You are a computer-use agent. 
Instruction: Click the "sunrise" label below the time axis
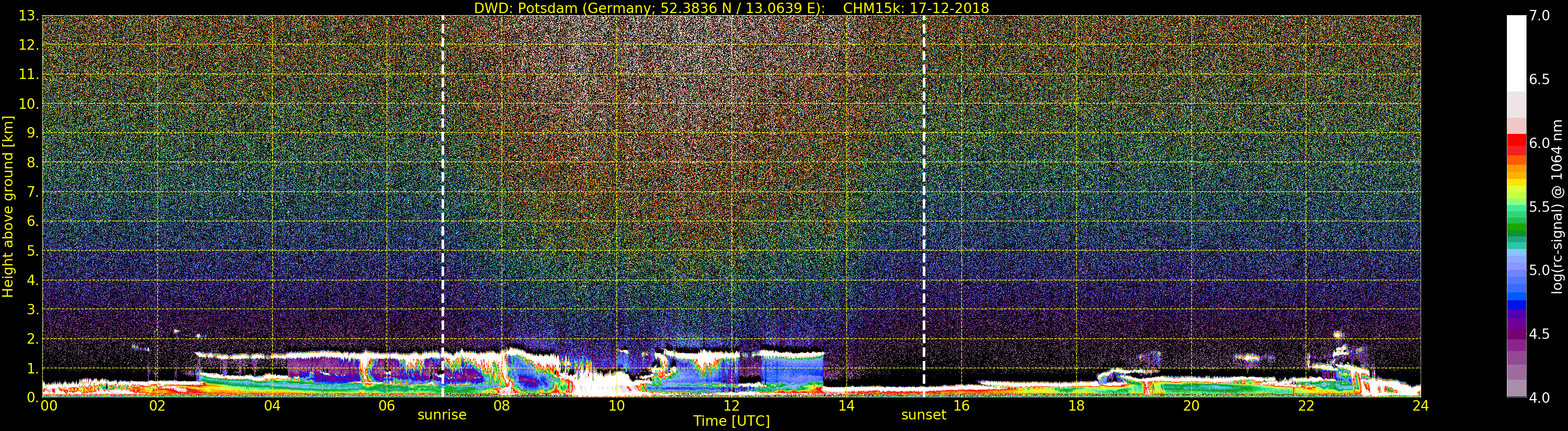[x=442, y=415]
